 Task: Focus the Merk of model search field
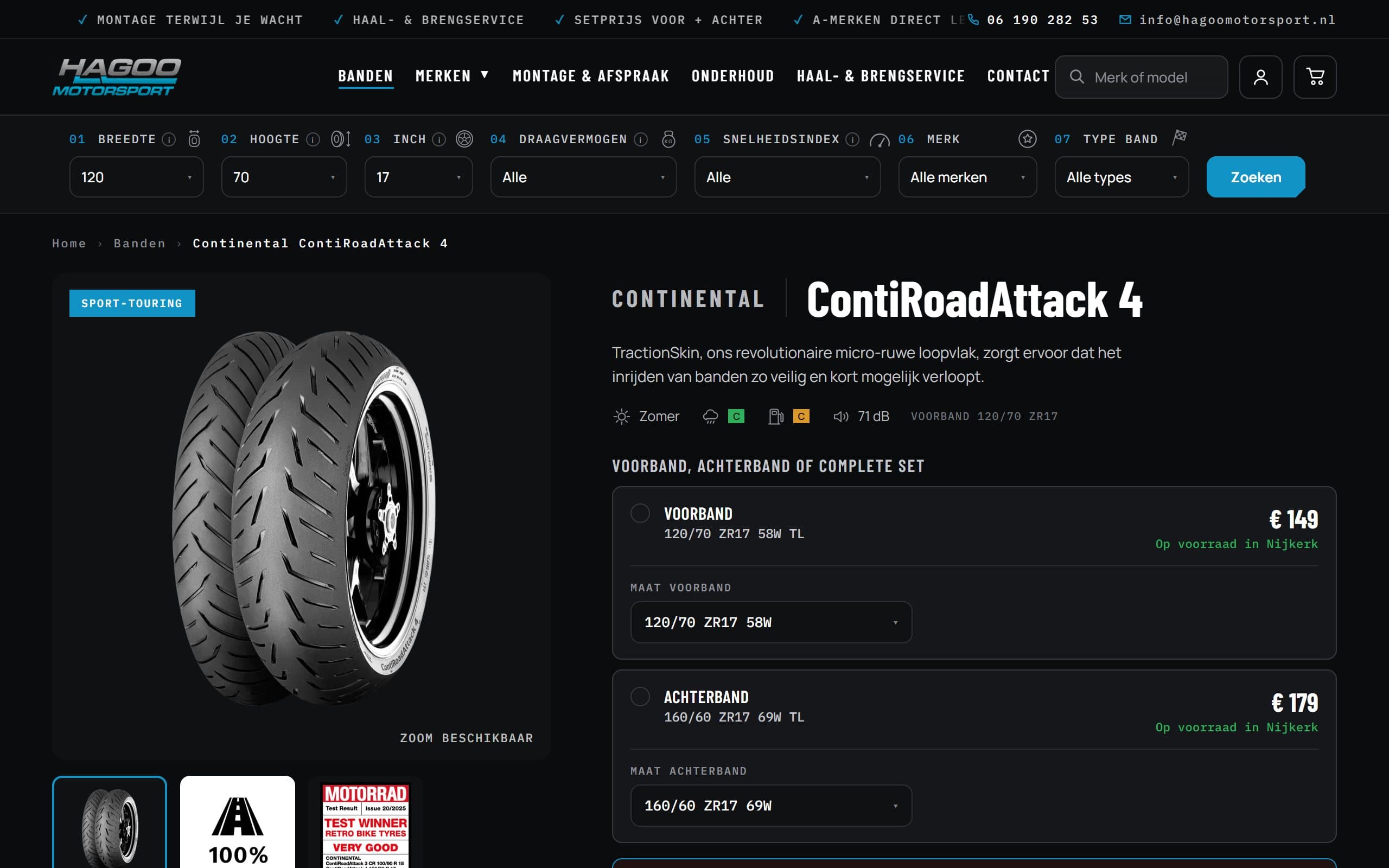[x=1141, y=77]
